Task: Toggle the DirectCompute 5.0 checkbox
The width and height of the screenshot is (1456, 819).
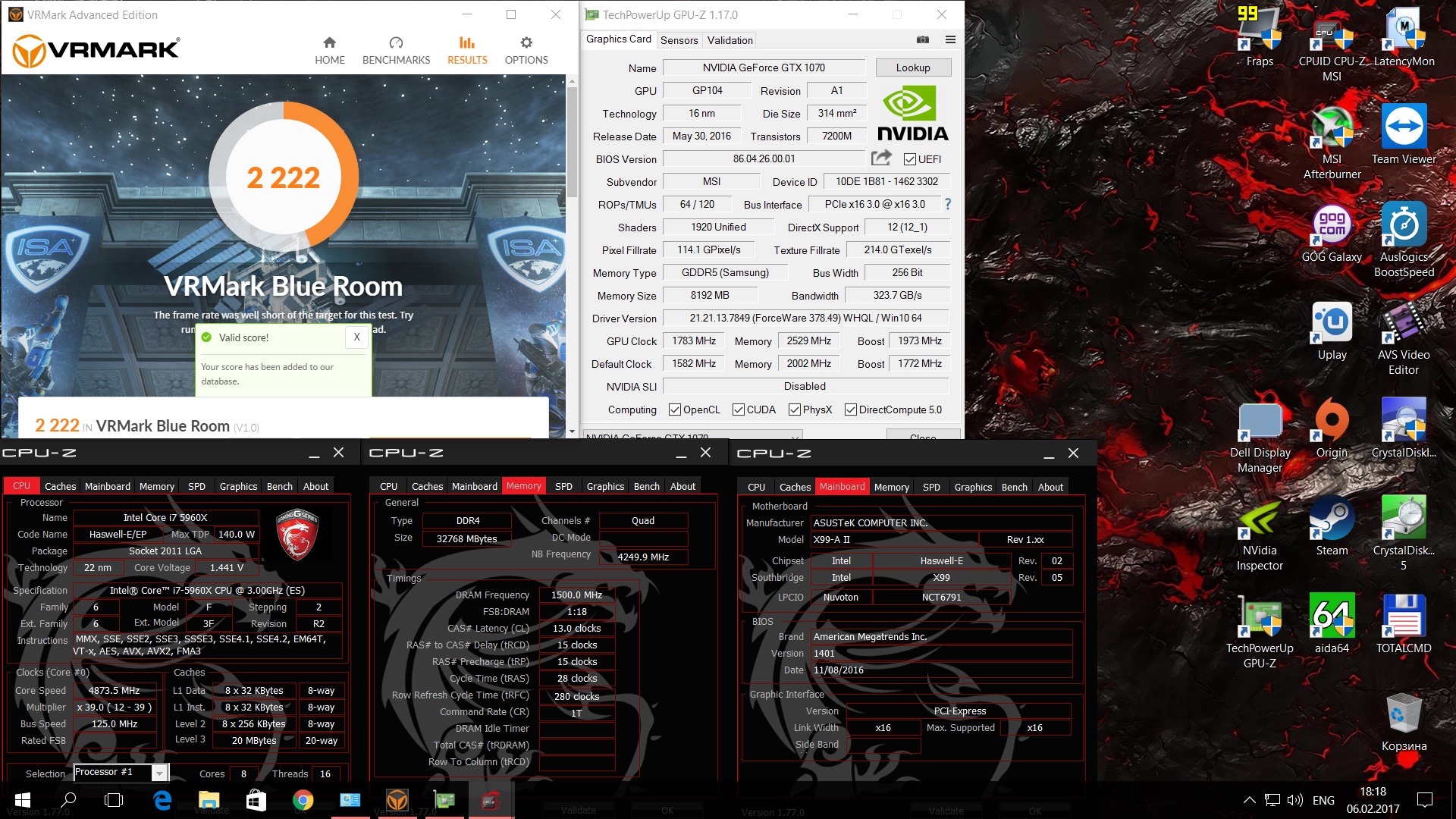Action: [x=851, y=409]
